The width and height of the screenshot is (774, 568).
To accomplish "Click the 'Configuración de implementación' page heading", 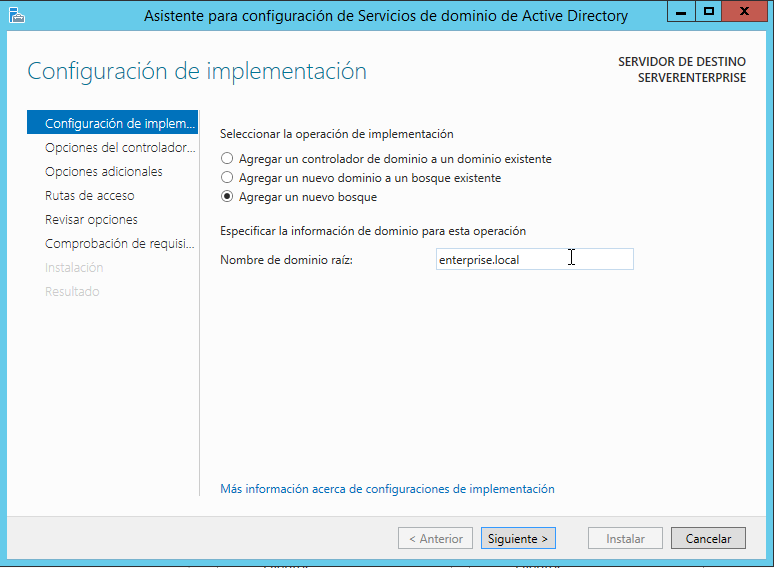I will [197, 71].
